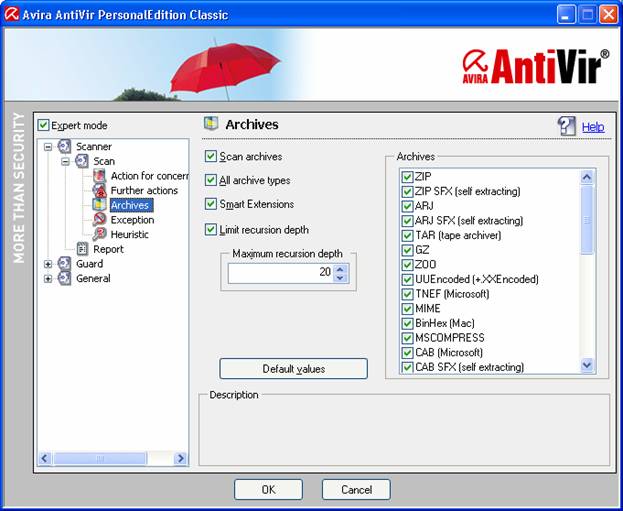Open the Help link
623x511 pixels.
coord(593,127)
